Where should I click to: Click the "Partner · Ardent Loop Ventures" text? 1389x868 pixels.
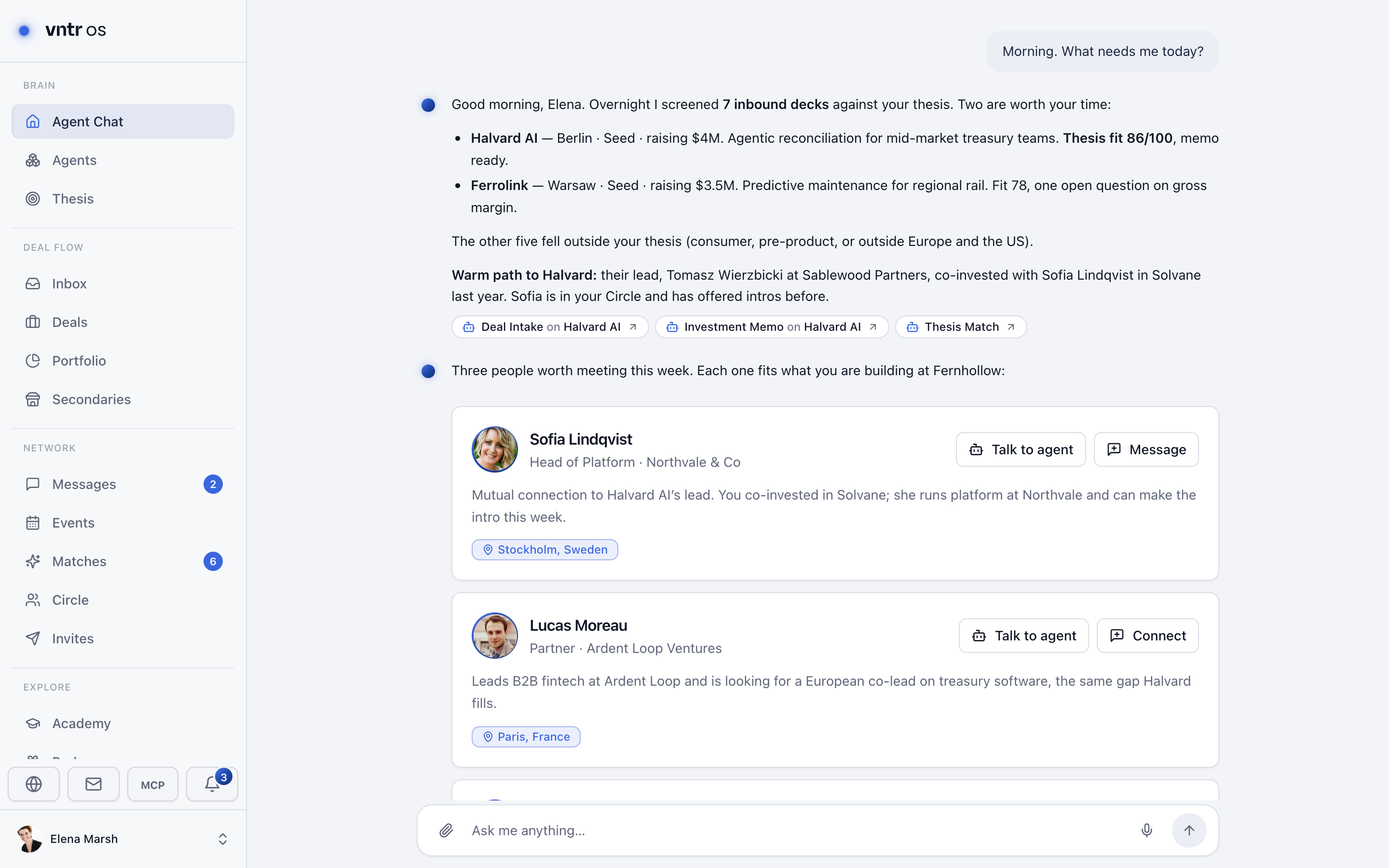point(626,648)
